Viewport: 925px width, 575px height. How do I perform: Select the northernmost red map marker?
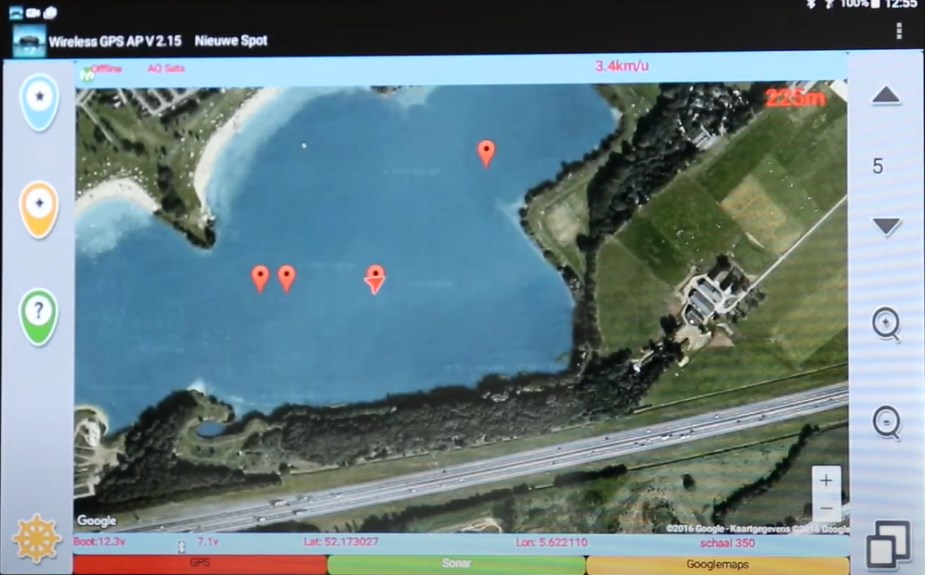click(486, 153)
